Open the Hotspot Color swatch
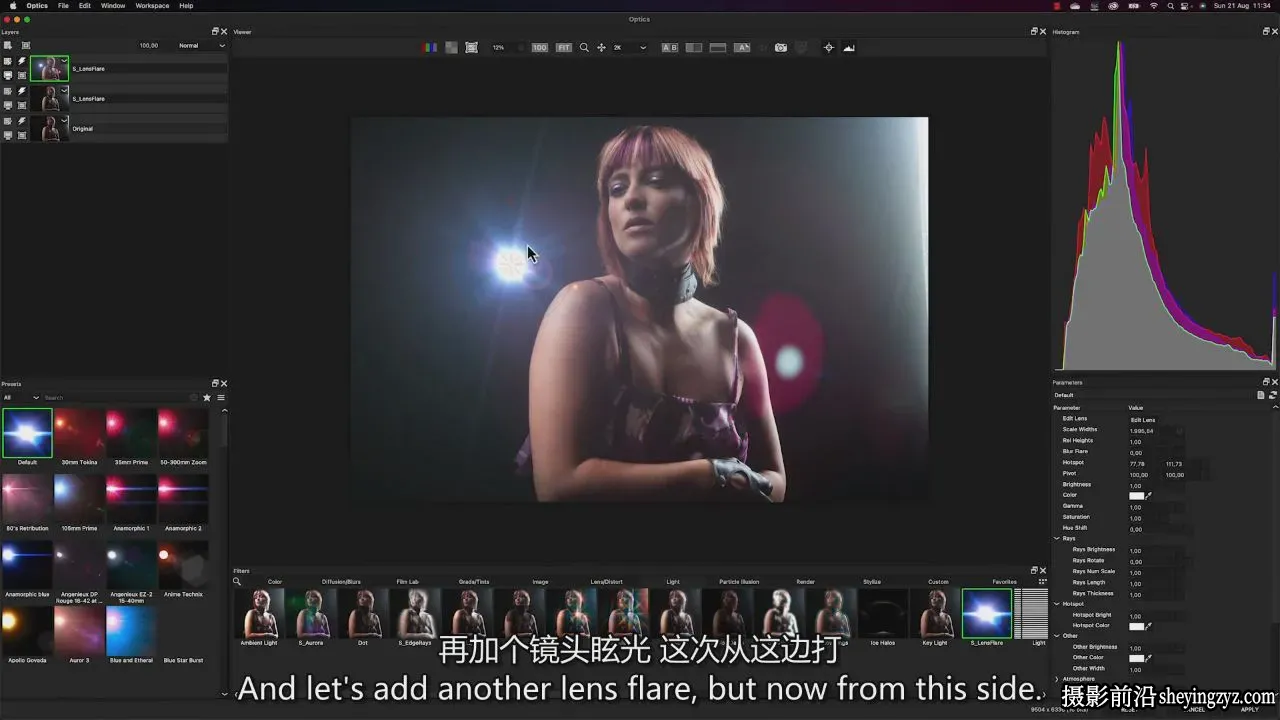 [1136, 626]
